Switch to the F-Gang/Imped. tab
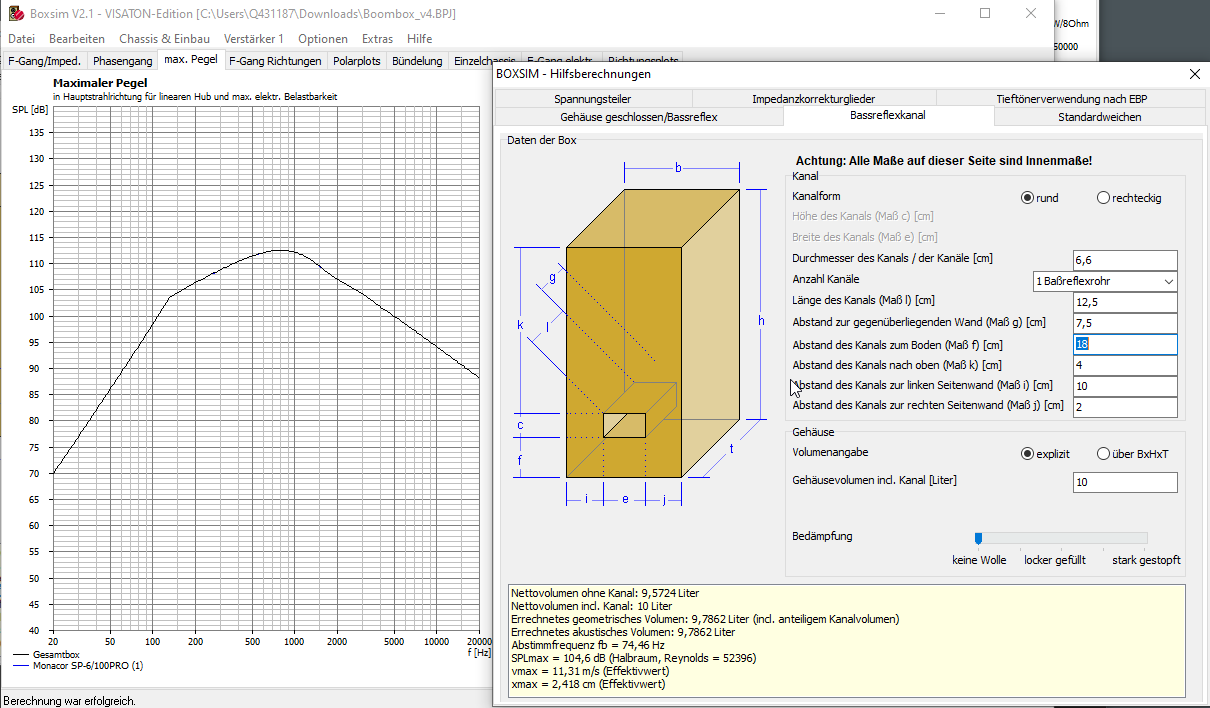Screen dimensions: 1210x708 pos(45,61)
